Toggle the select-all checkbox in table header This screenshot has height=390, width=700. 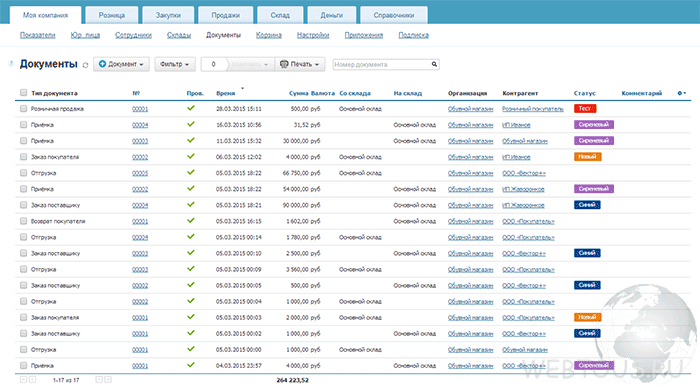point(23,92)
